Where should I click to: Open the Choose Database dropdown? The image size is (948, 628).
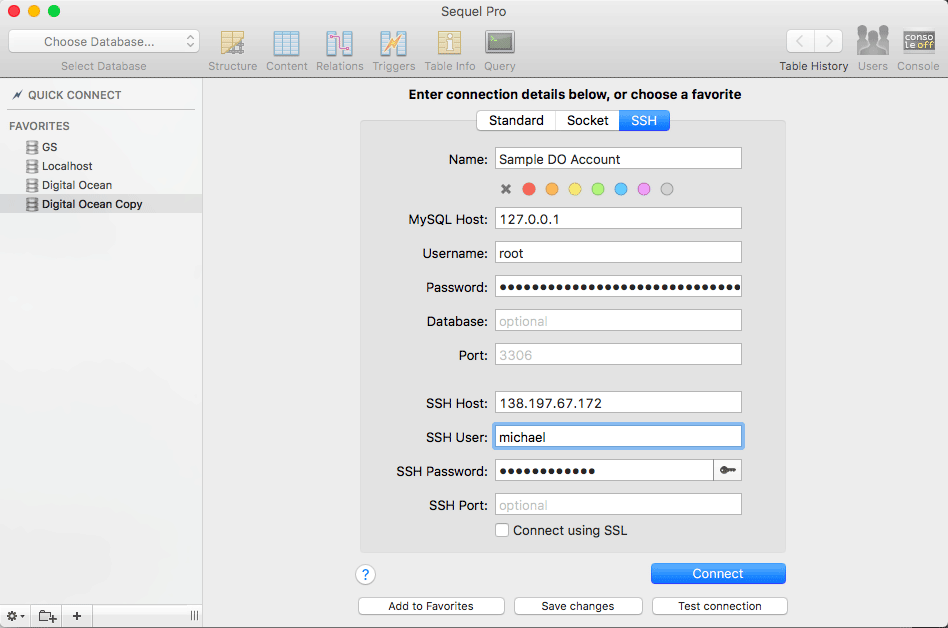click(x=104, y=42)
